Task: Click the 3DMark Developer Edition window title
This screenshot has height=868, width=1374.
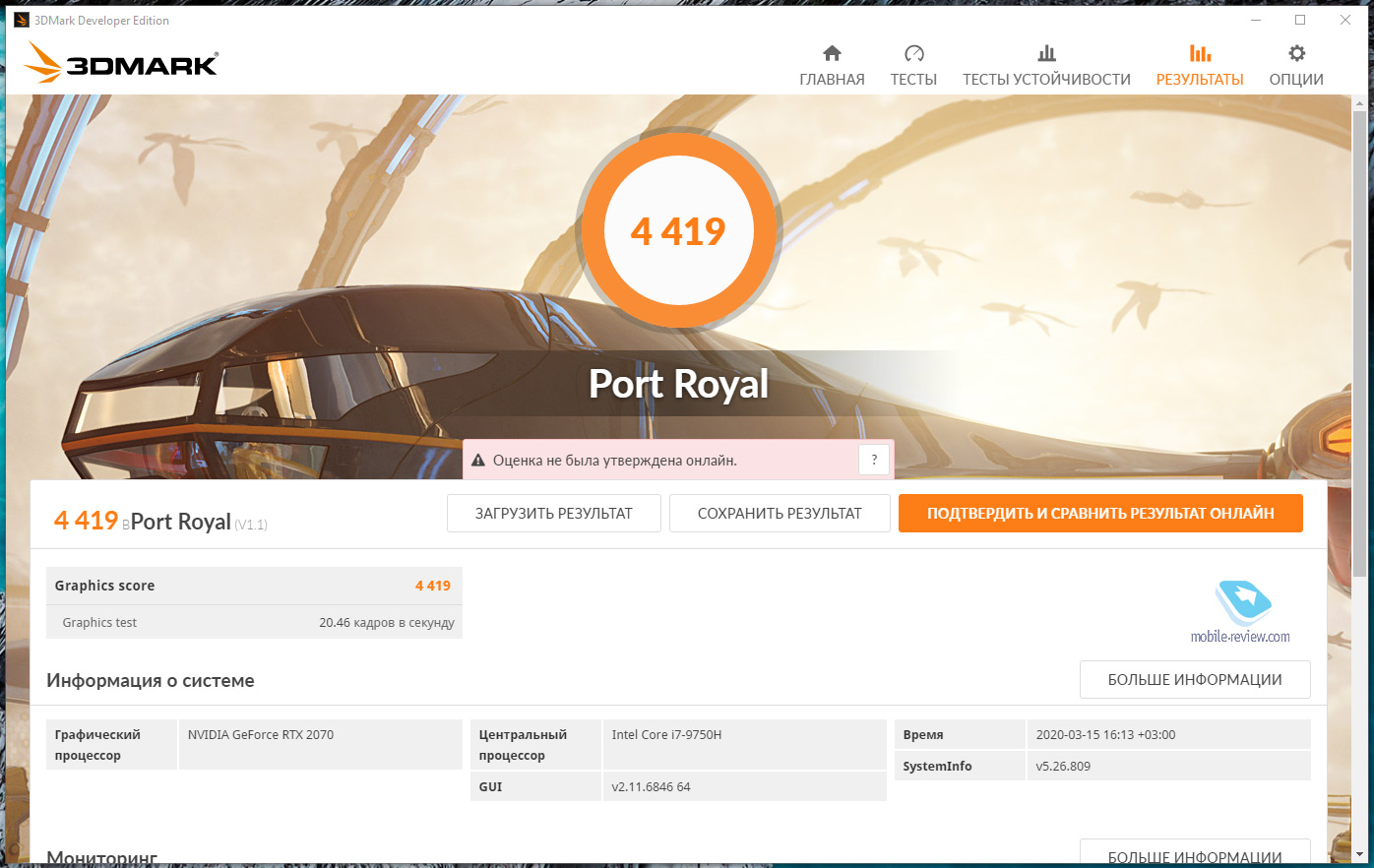Action: pyautogui.click(x=101, y=20)
